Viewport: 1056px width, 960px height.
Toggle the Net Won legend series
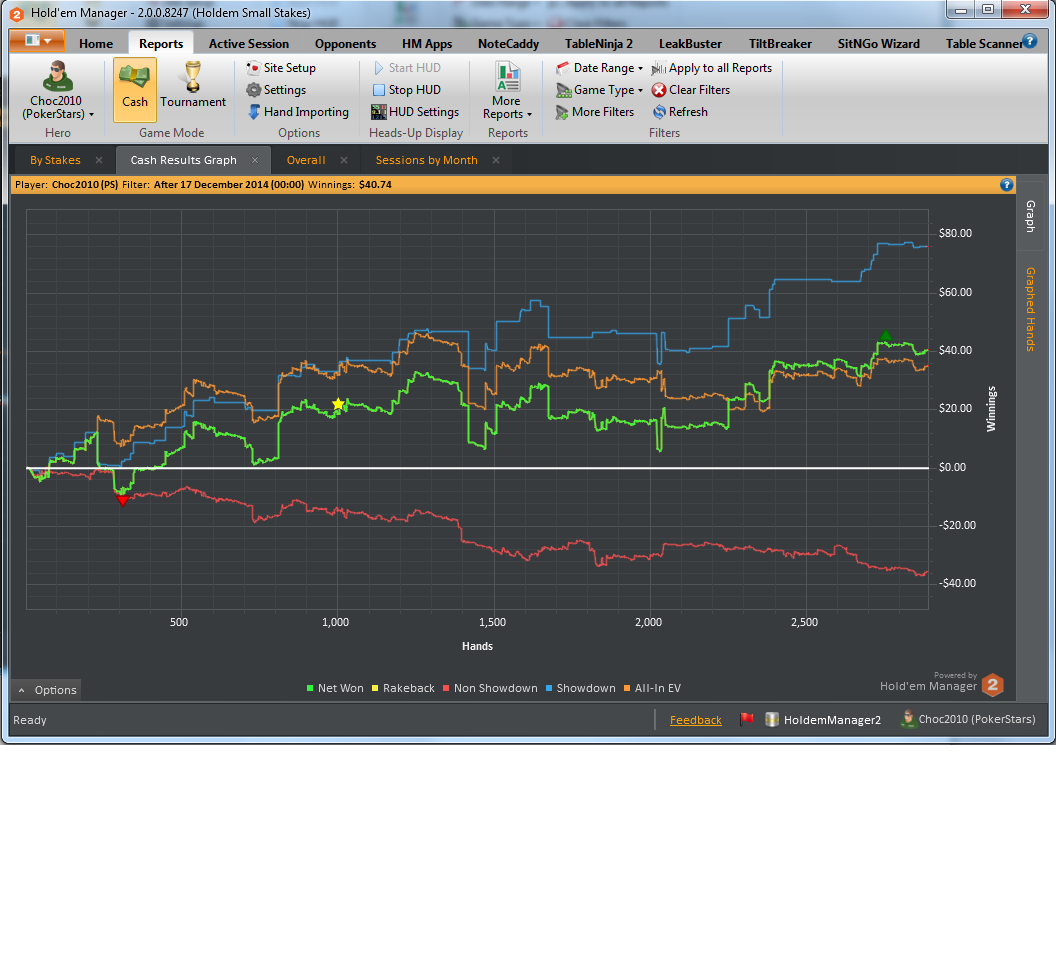pos(335,689)
